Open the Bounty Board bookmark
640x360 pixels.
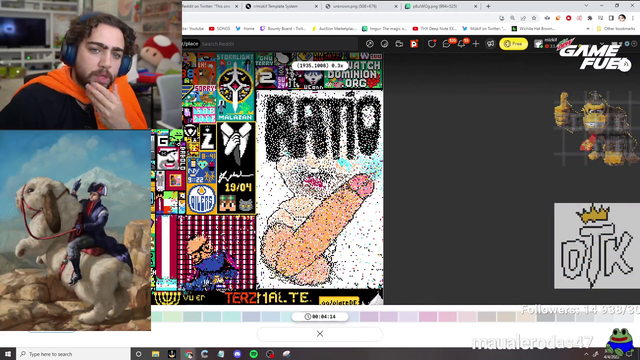pyautogui.click(x=282, y=29)
